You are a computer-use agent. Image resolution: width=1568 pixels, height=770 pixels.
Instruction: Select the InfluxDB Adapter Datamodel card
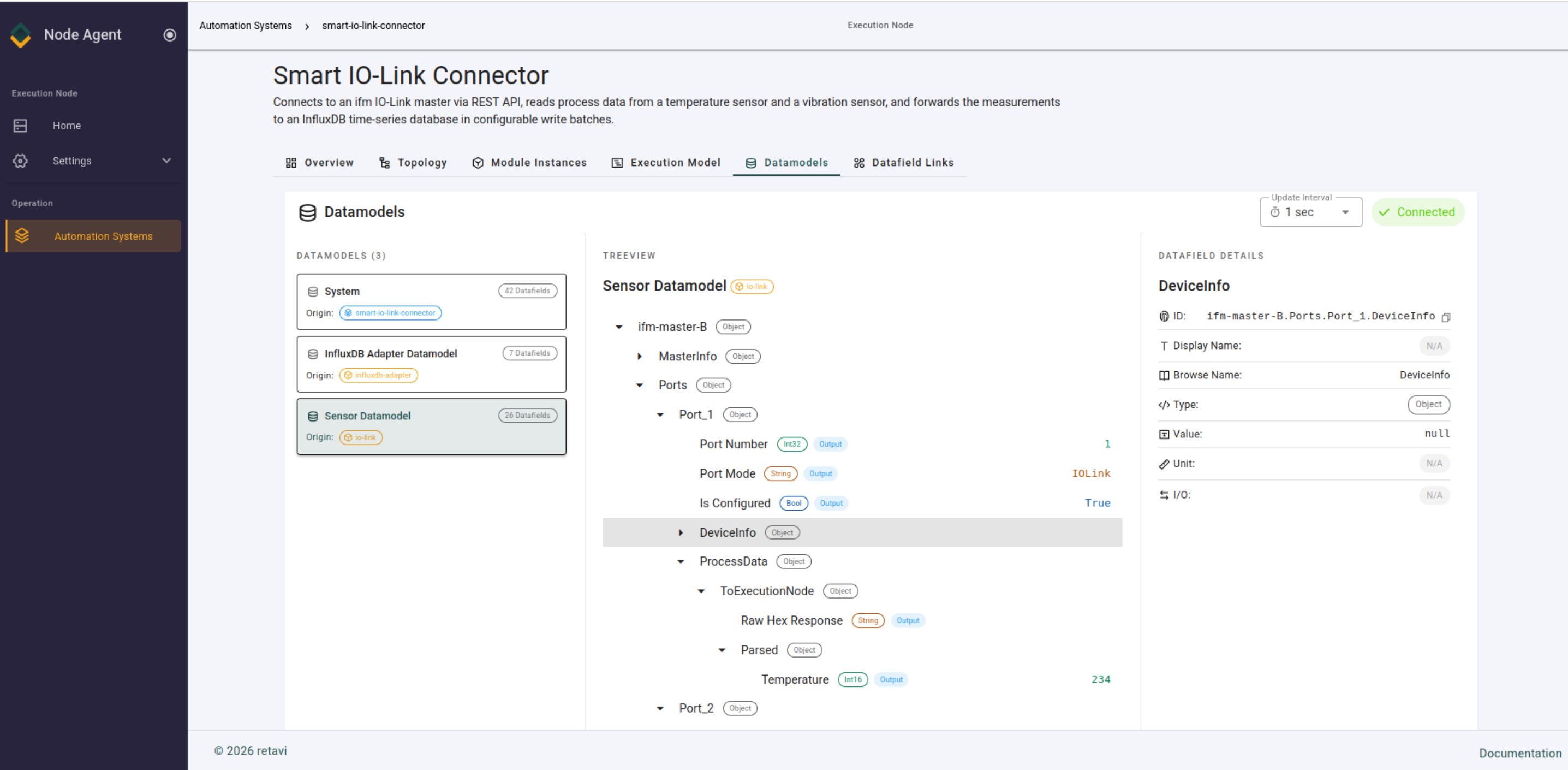tap(431, 364)
